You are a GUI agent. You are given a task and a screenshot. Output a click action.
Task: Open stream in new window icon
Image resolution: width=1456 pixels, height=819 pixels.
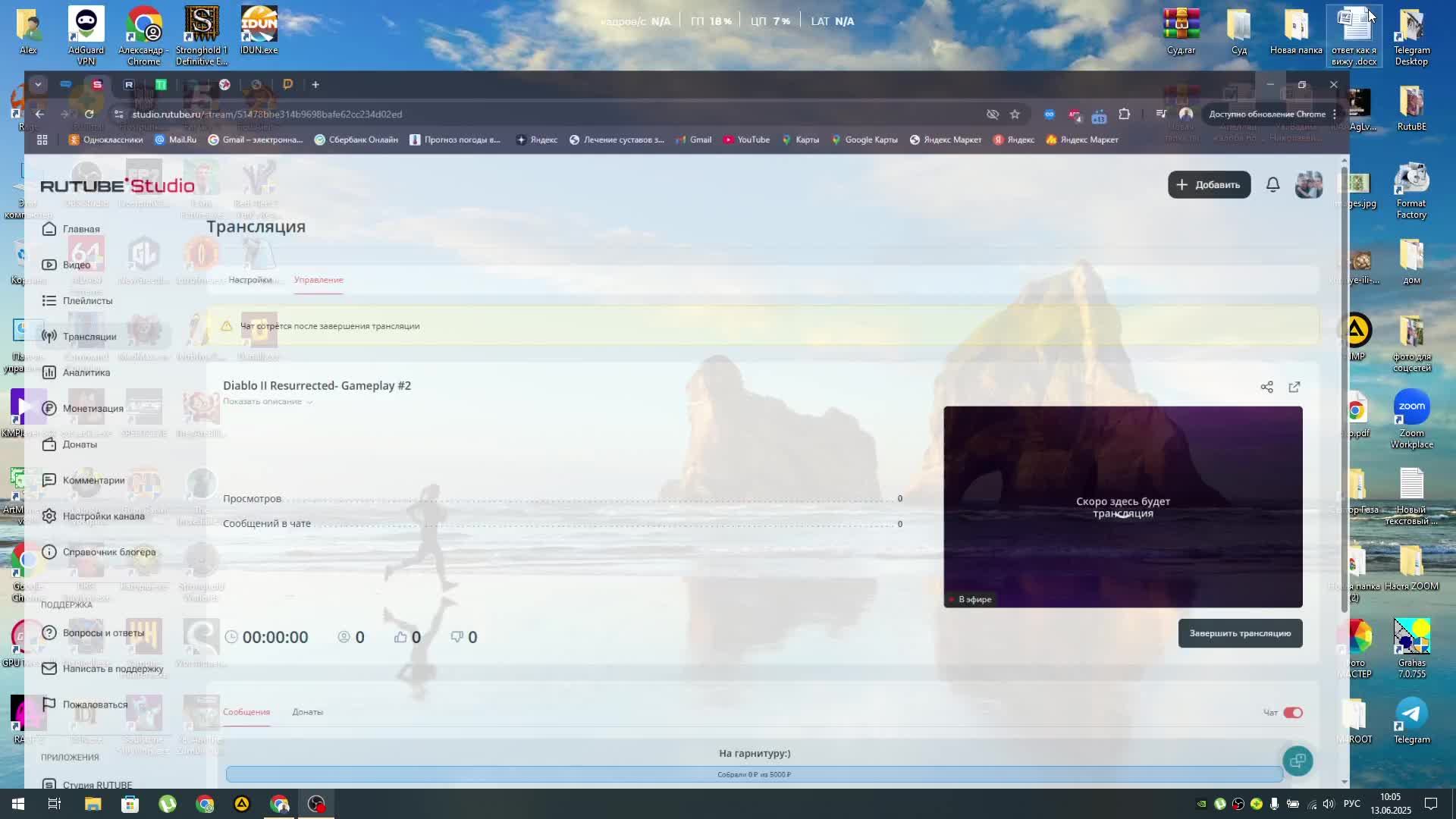1294,388
